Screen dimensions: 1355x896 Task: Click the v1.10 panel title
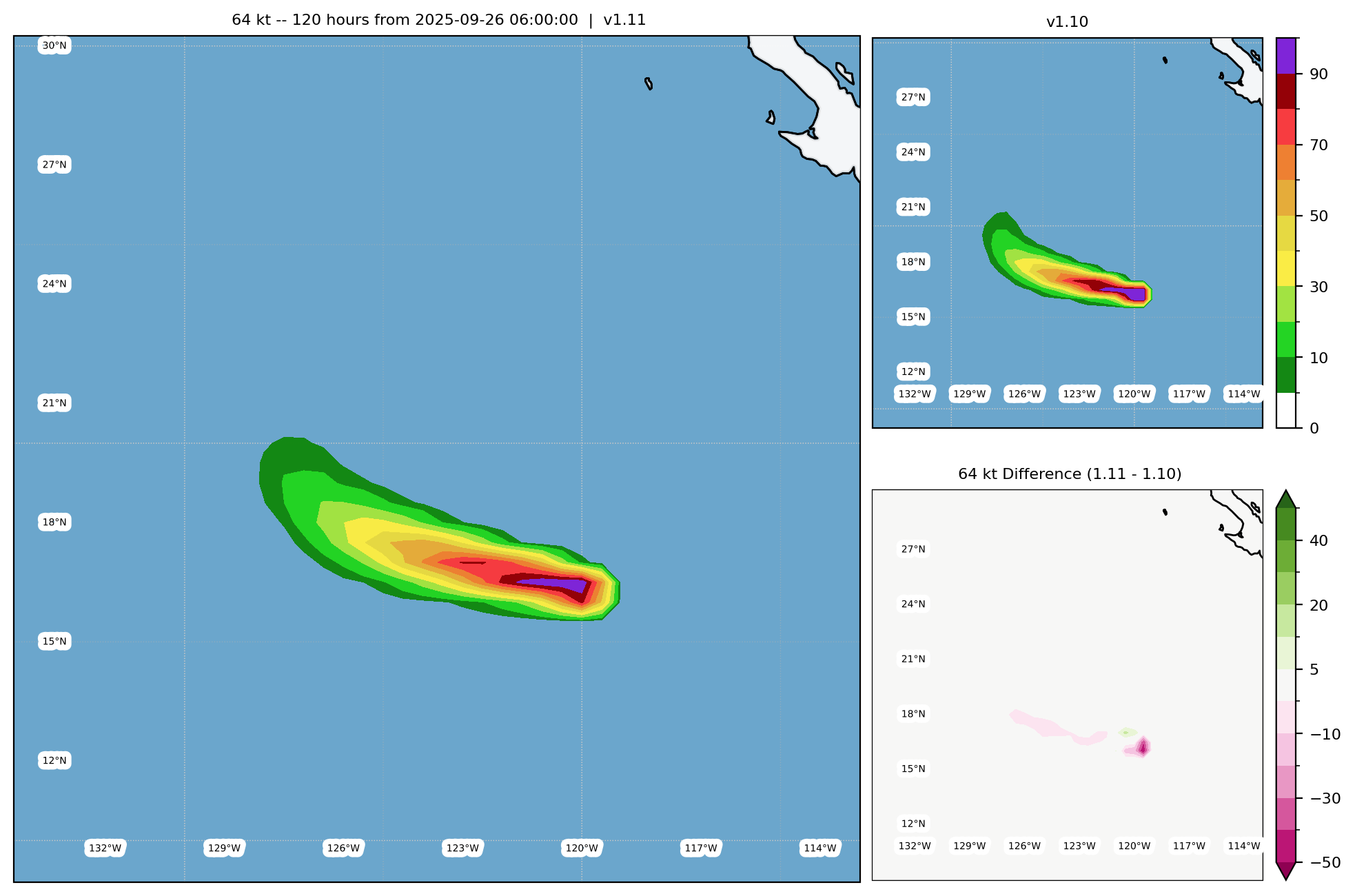coord(1067,22)
